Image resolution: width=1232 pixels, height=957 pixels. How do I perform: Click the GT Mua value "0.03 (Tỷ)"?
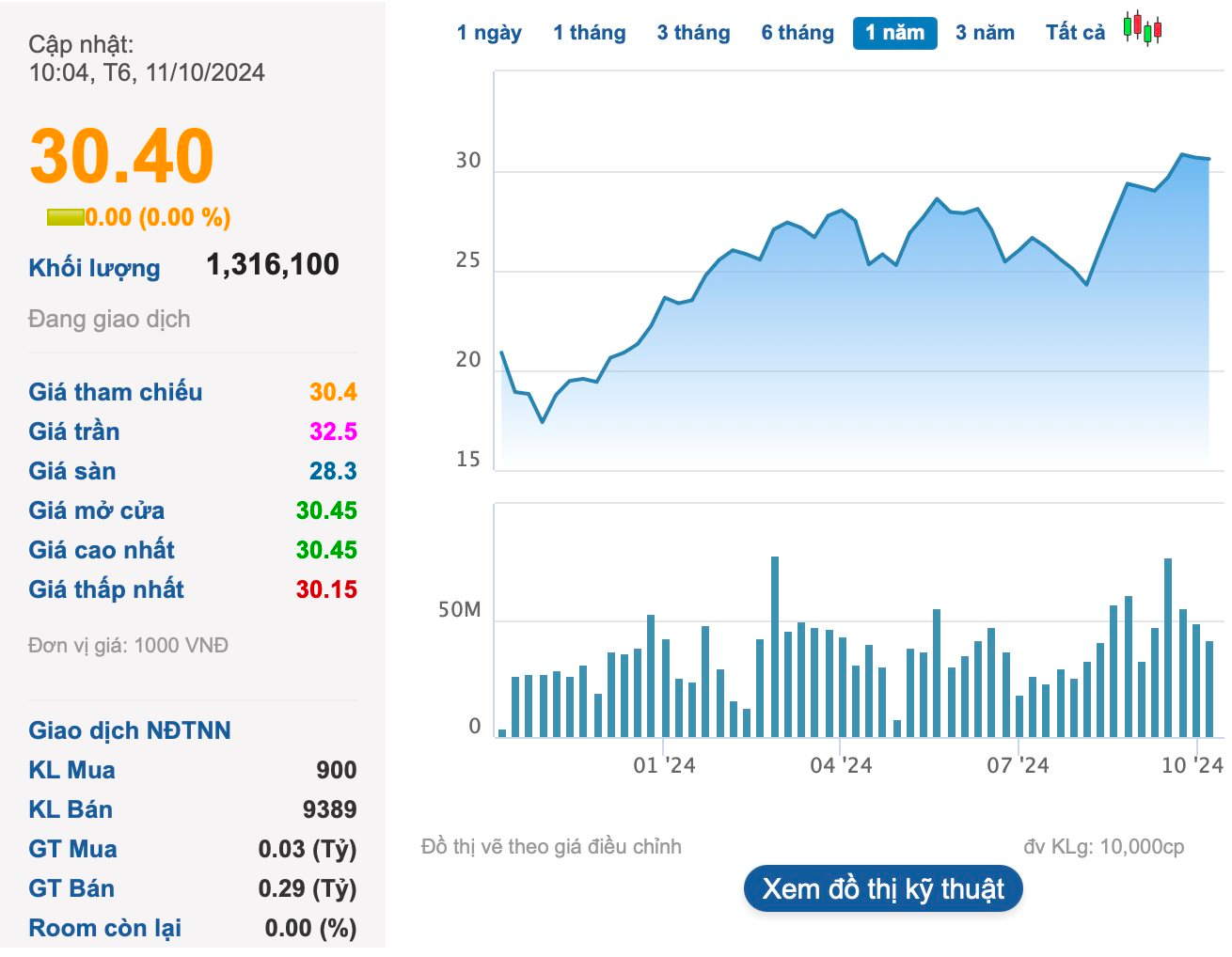[308, 849]
